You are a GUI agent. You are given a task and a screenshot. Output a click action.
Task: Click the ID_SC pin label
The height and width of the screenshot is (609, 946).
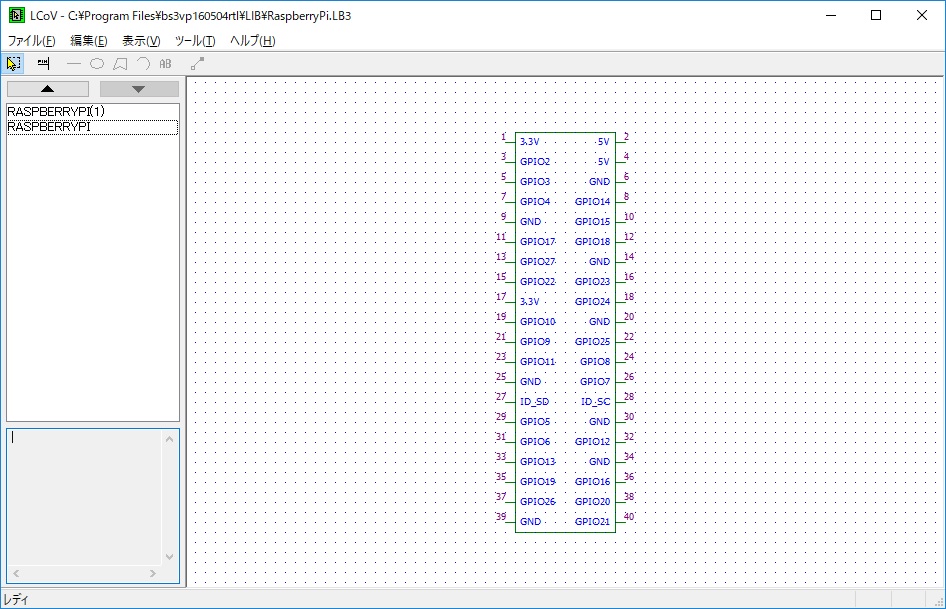[595, 401]
